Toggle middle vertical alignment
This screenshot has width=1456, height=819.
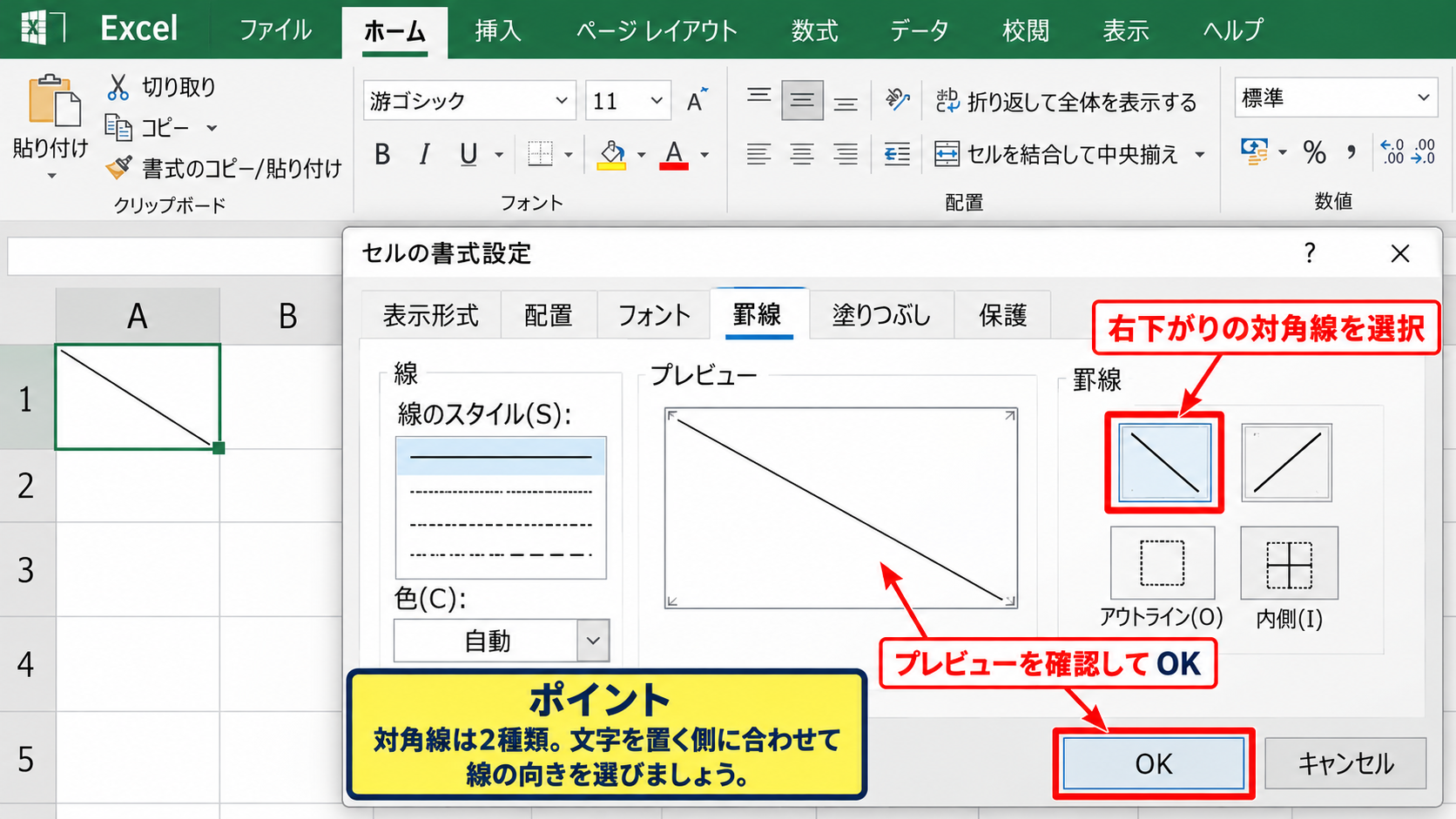tap(802, 100)
